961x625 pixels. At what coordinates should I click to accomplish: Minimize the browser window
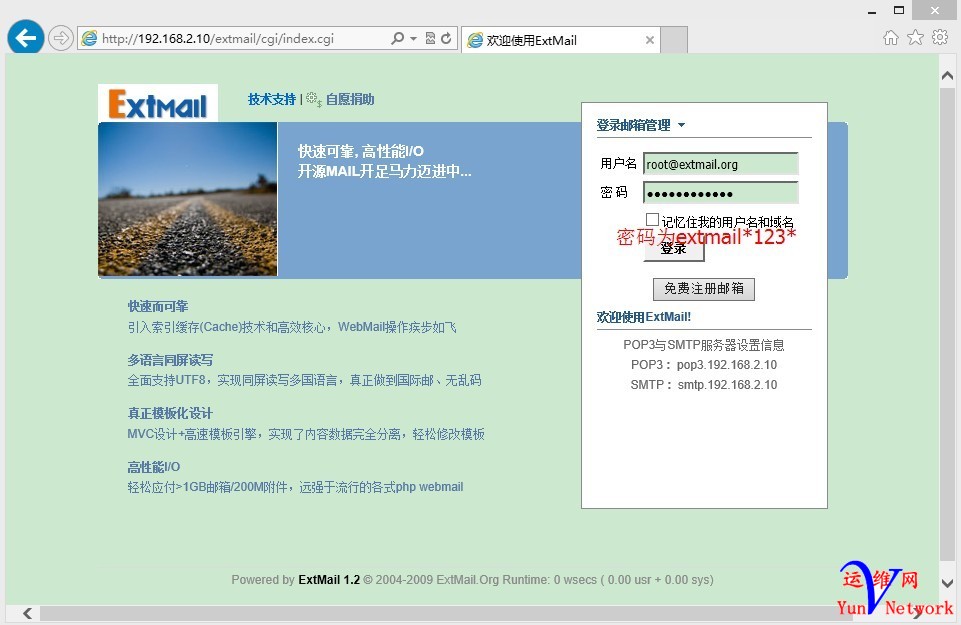(x=872, y=11)
